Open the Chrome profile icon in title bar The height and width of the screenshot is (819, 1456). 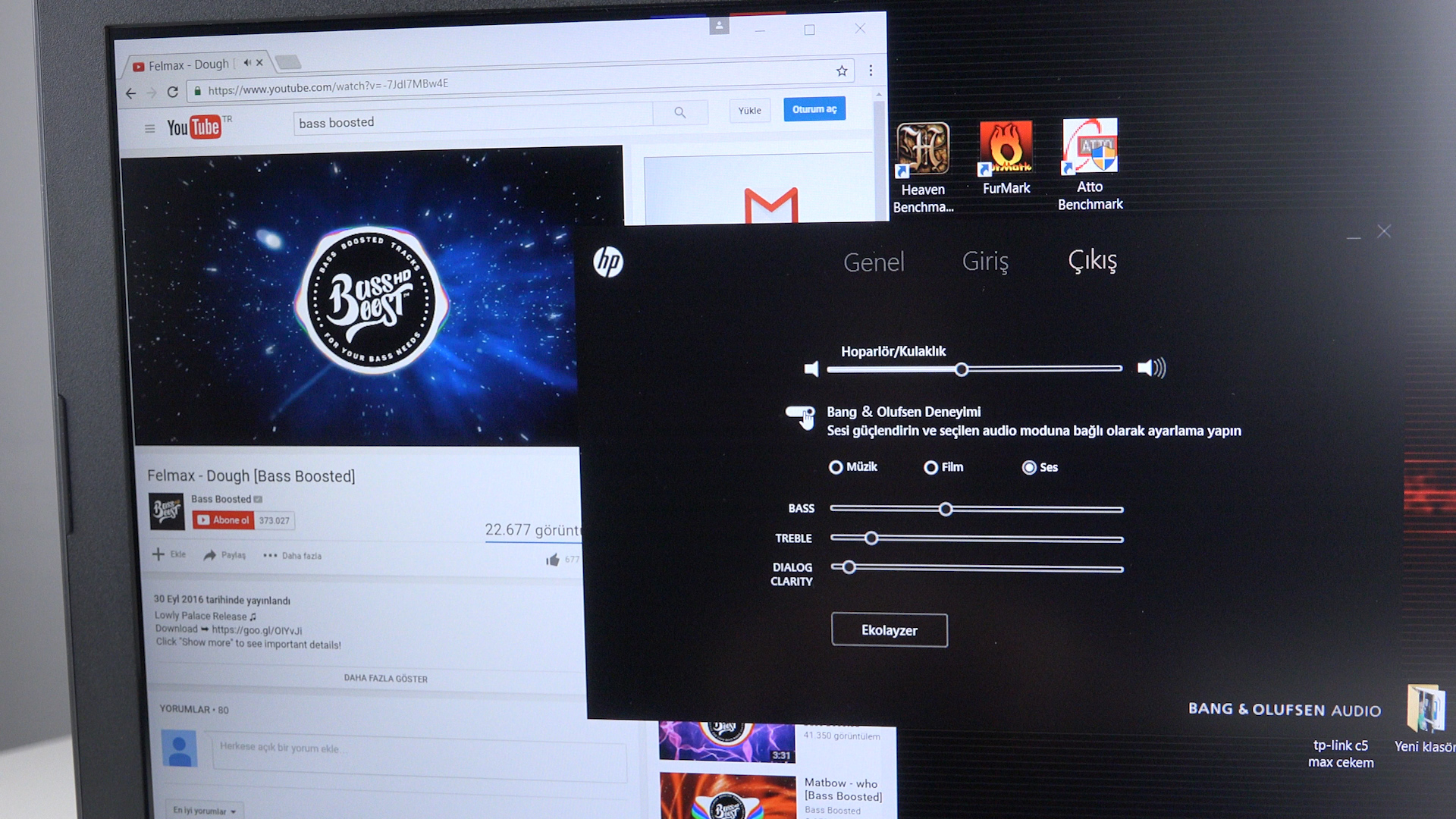click(x=719, y=26)
